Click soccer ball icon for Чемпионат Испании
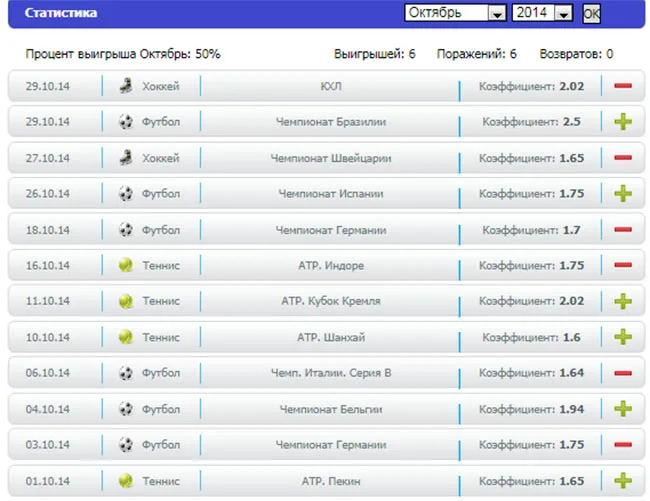This screenshot has height=501, width=650. coord(126,194)
